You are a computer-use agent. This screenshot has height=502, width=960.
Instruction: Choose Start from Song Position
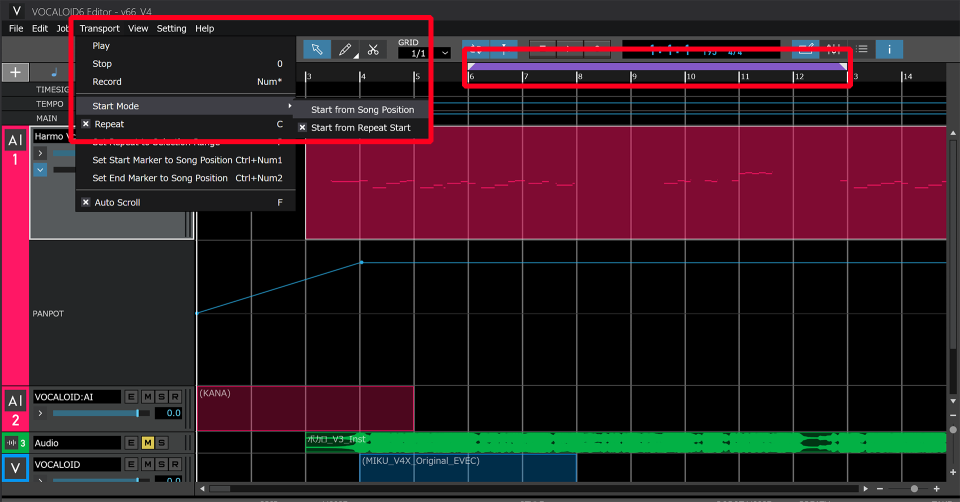click(361, 110)
